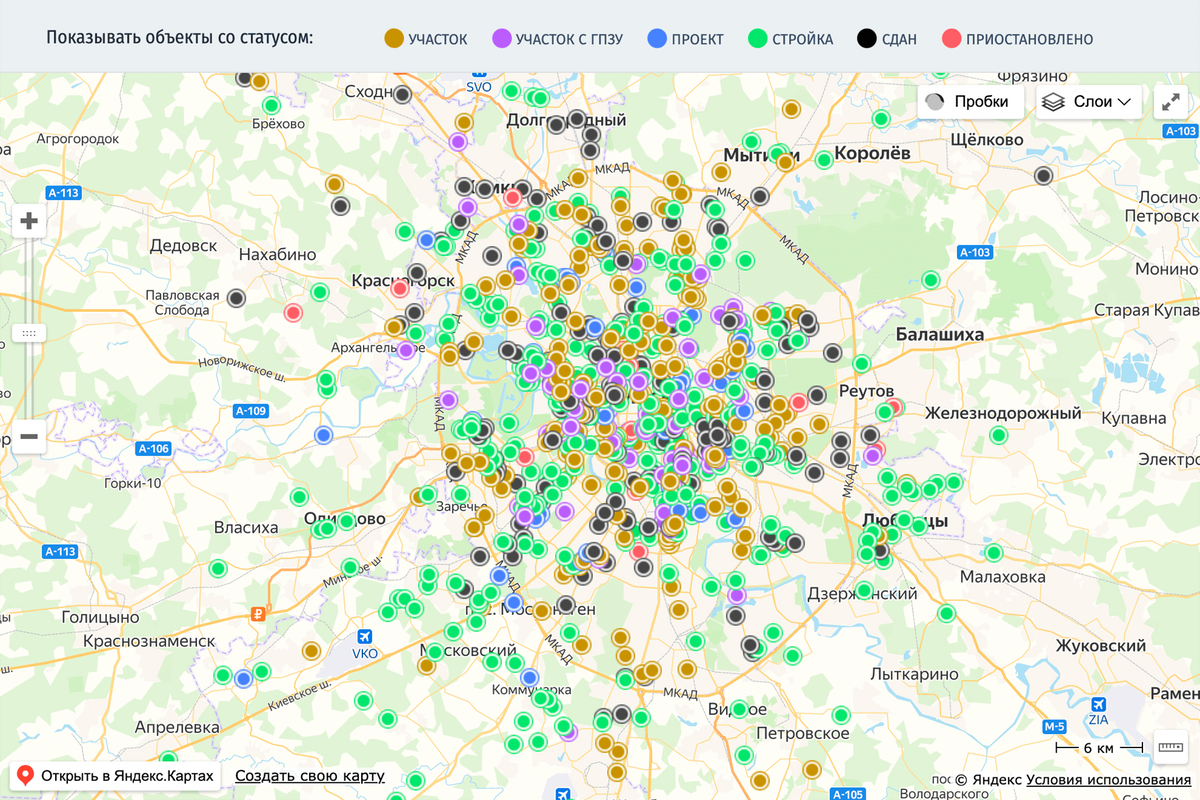Click the Нахабино town label

click(x=277, y=255)
